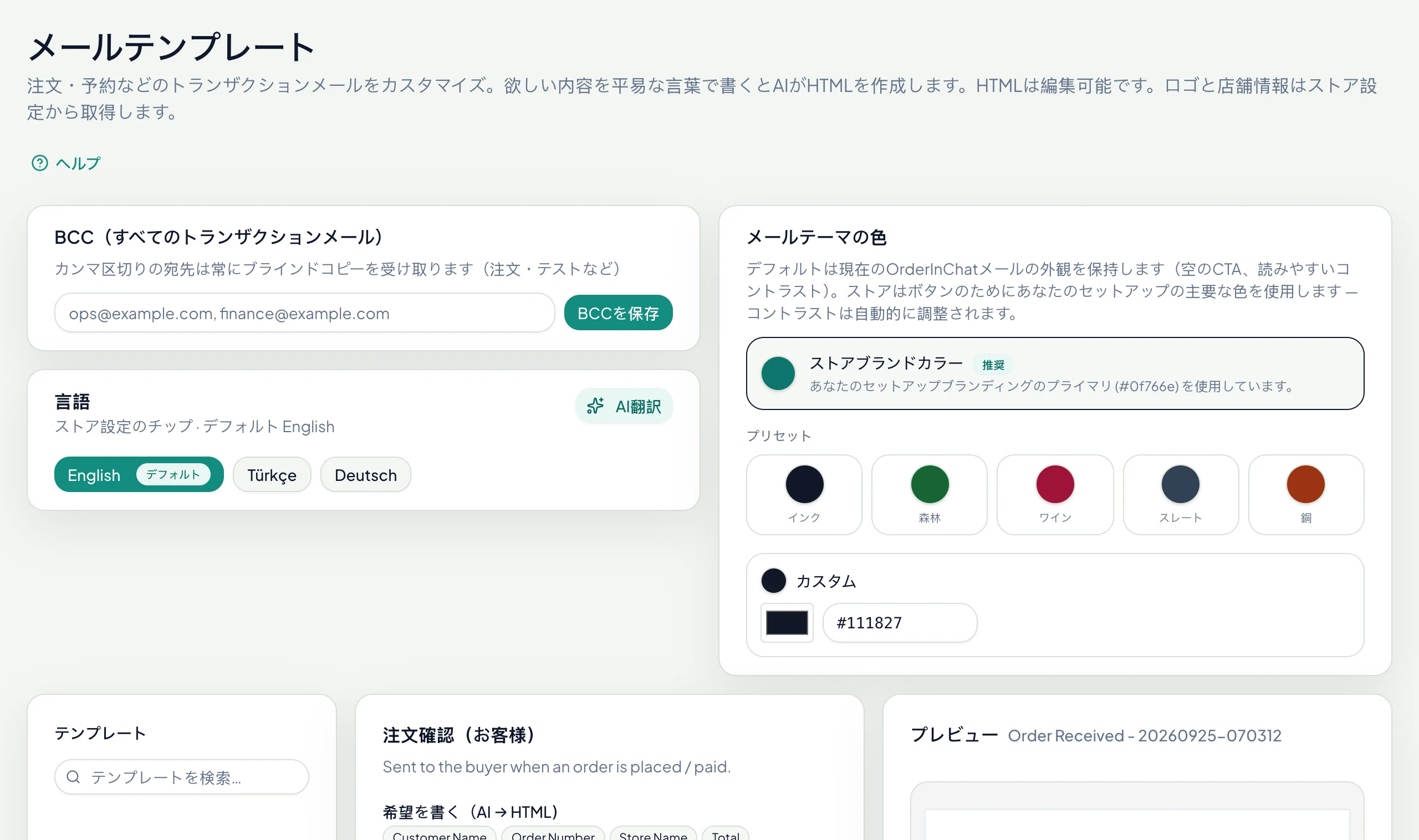Choose the ストアブランドカラー option
This screenshot has height=840, width=1419.
1054,373
